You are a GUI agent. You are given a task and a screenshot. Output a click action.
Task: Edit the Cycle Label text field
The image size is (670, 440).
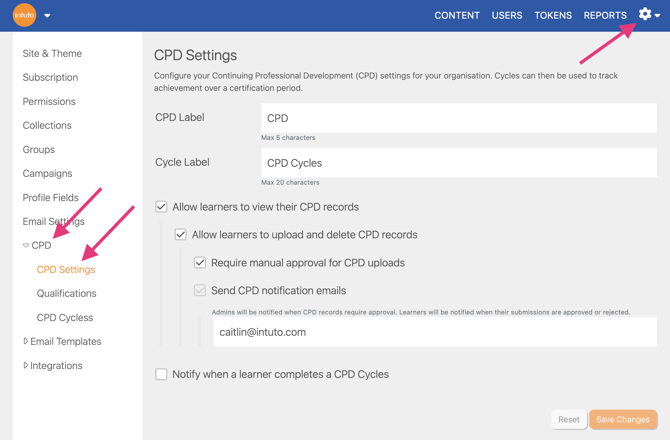coord(458,163)
